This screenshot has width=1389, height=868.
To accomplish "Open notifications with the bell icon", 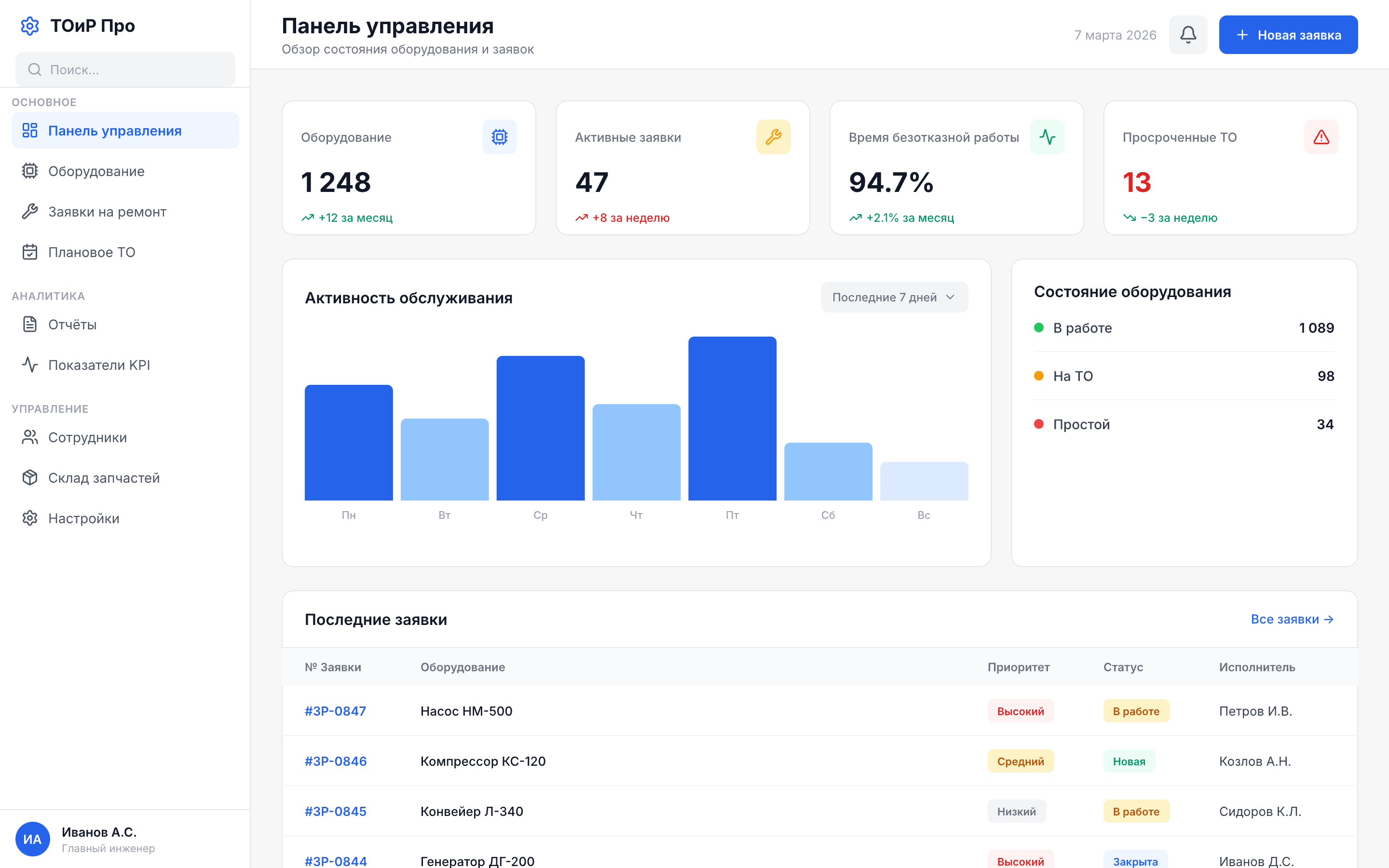I will coord(1188,34).
